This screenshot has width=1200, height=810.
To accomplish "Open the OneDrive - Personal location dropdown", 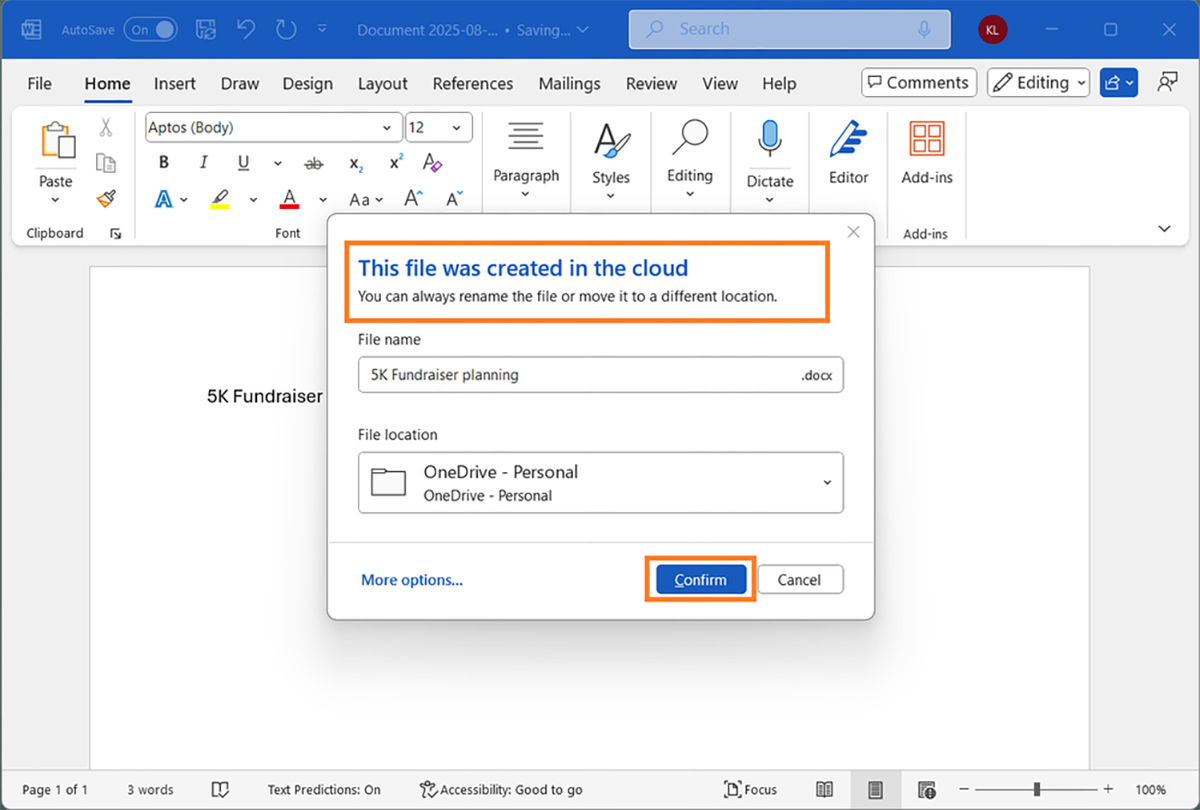I will [x=601, y=483].
